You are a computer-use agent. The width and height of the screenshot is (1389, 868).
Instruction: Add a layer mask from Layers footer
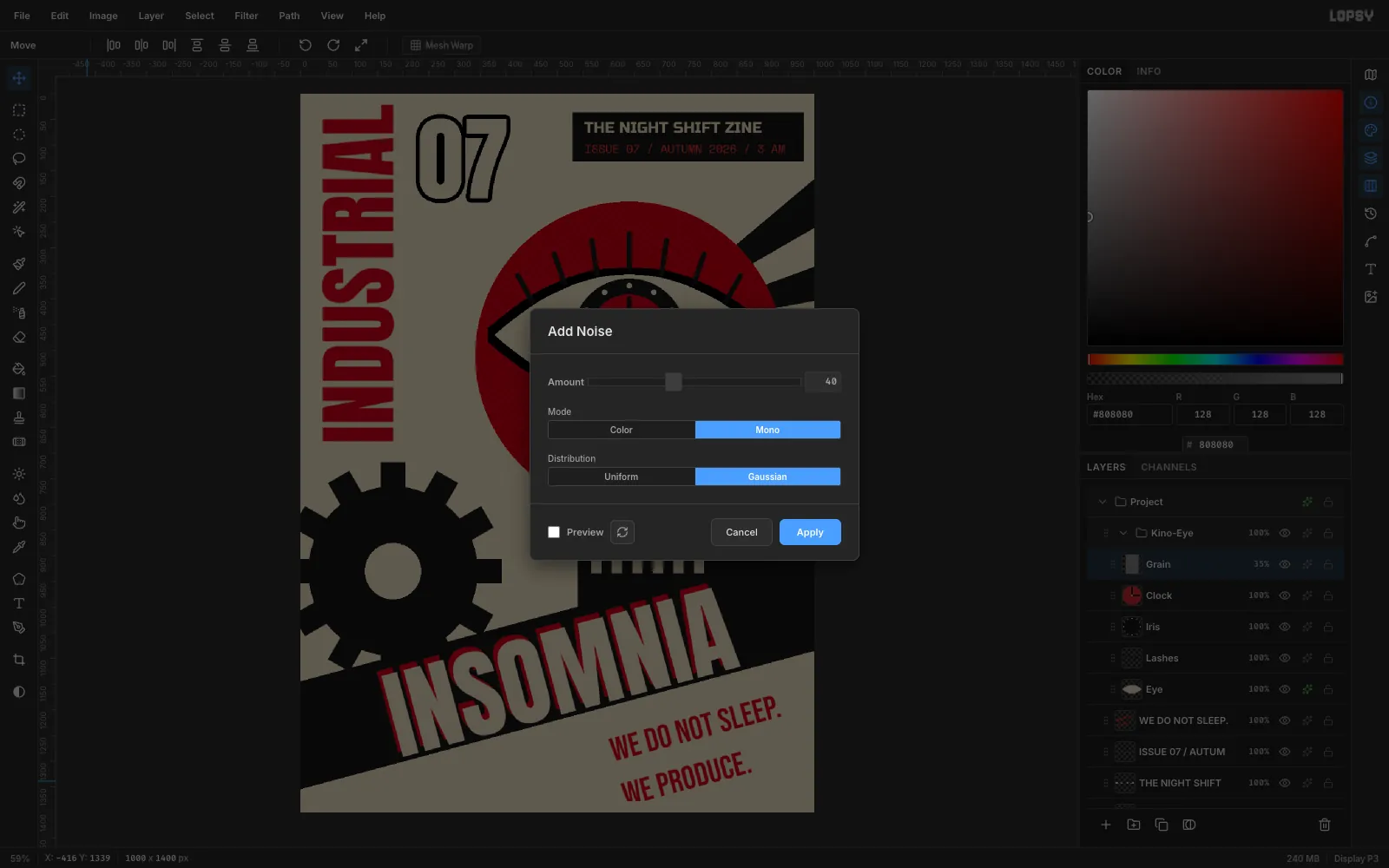(x=1189, y=825)
